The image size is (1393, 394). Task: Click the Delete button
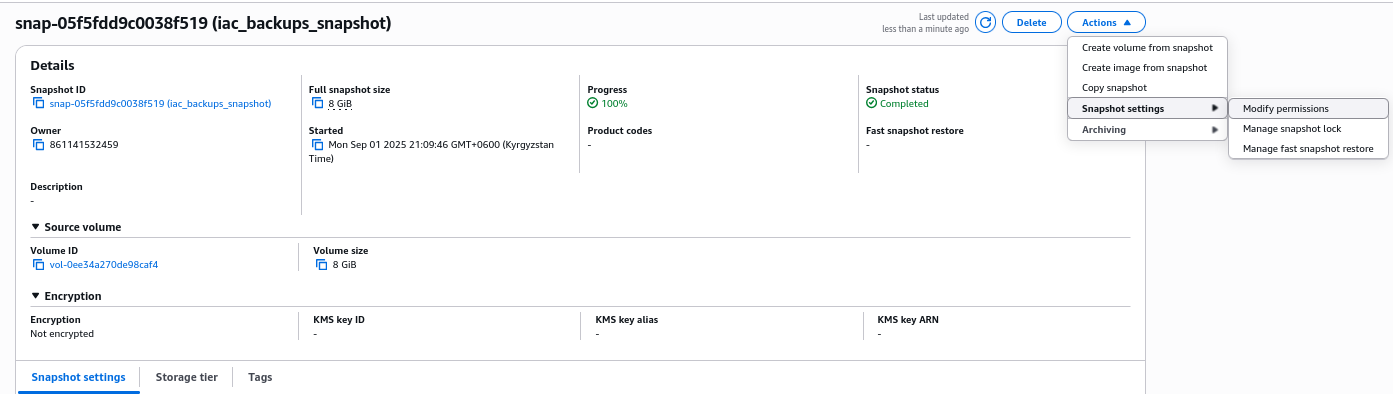pyautogui.click(x=1031, y=22)
